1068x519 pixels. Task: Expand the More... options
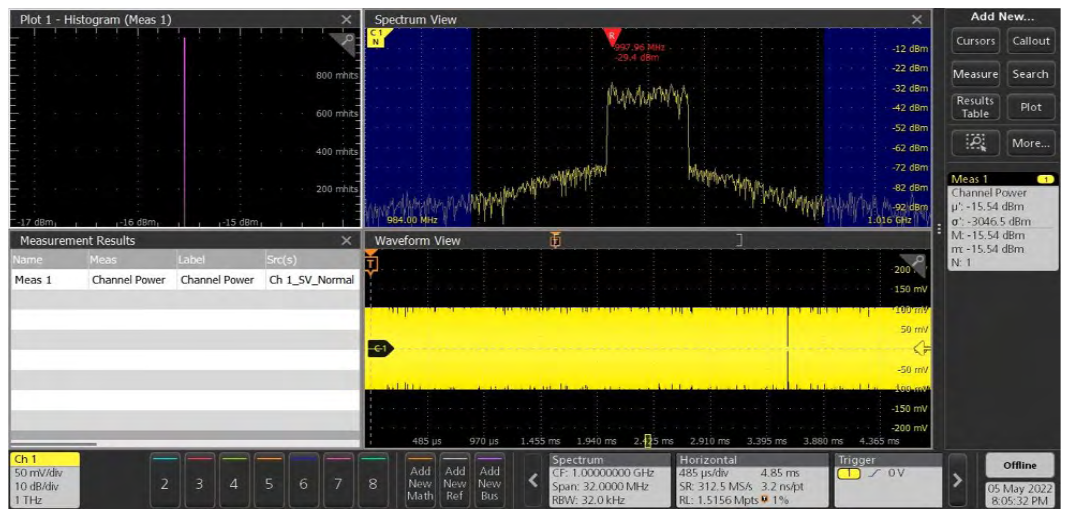(1030, 143)
